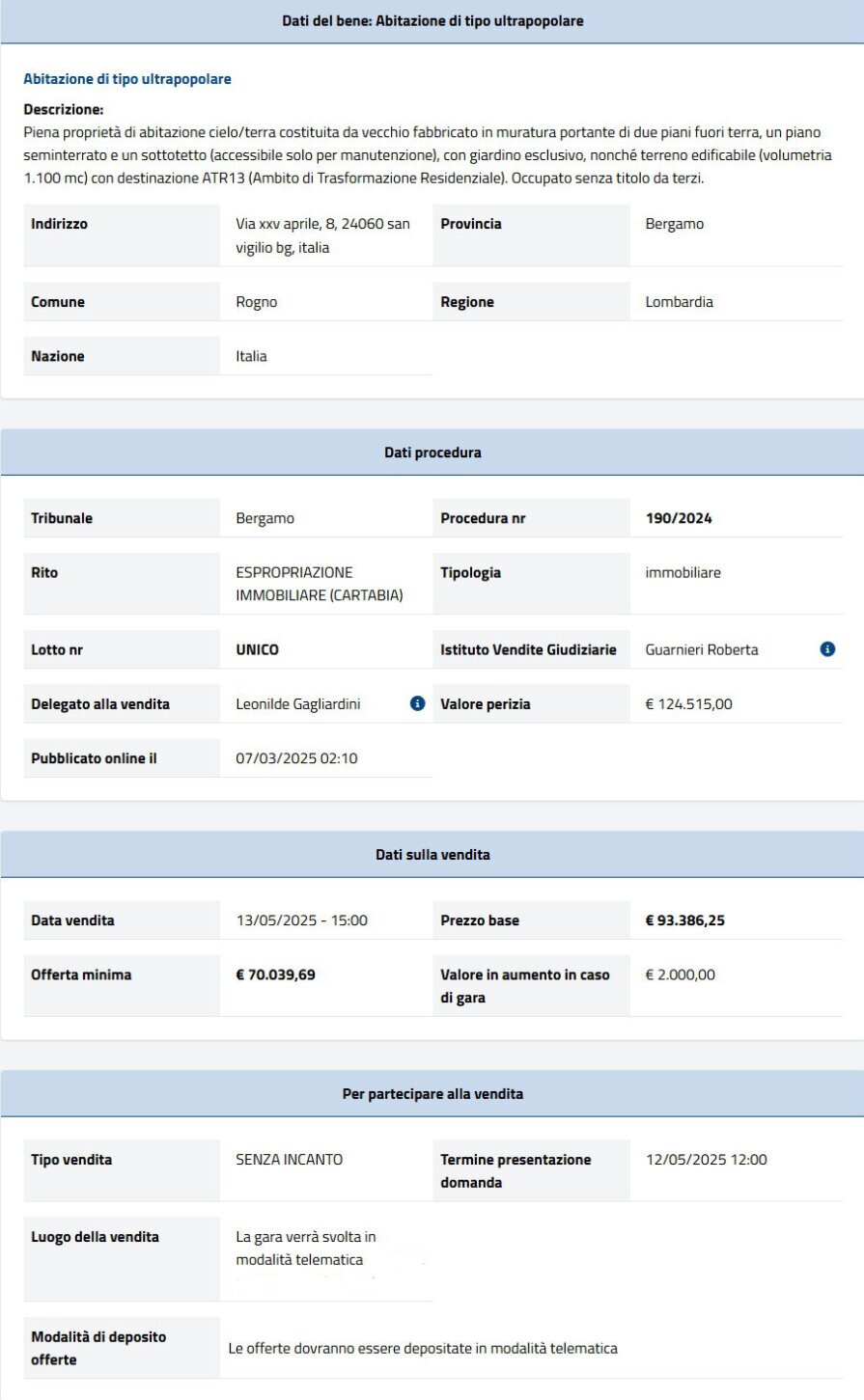Click the Comune value 'Rogno'
This screenshot has width=864, height=1400.
pos(256,302)
